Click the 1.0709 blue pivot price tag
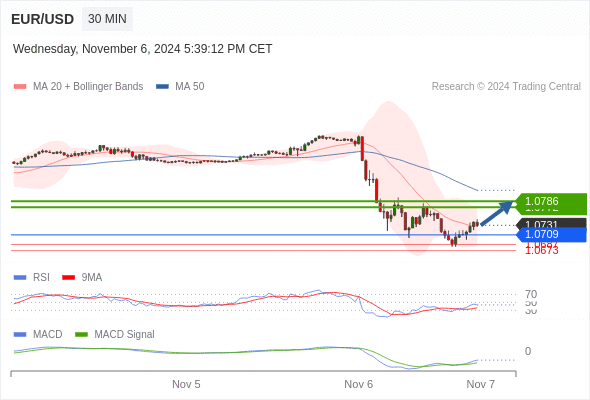590x400 pixels. (x=551, y=234)
